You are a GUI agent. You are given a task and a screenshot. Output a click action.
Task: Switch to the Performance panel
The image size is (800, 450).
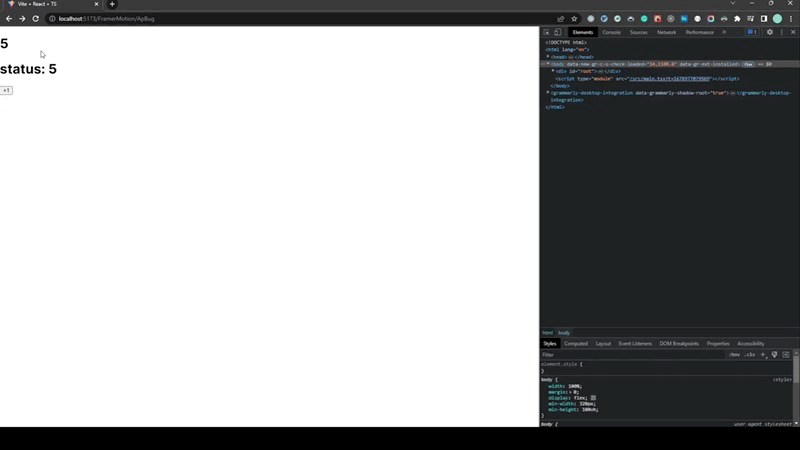tap(699, 32)
